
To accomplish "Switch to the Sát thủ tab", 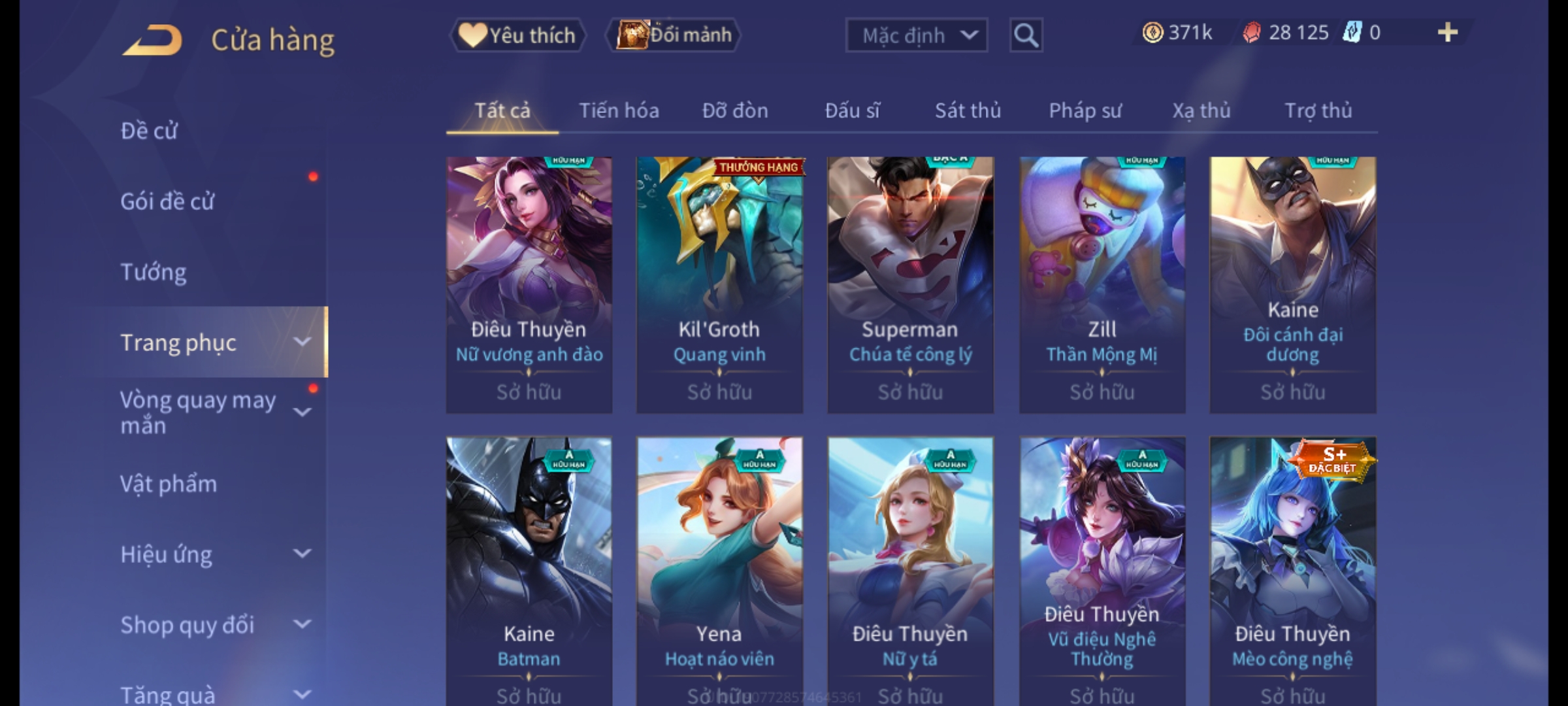I will 968,110.
